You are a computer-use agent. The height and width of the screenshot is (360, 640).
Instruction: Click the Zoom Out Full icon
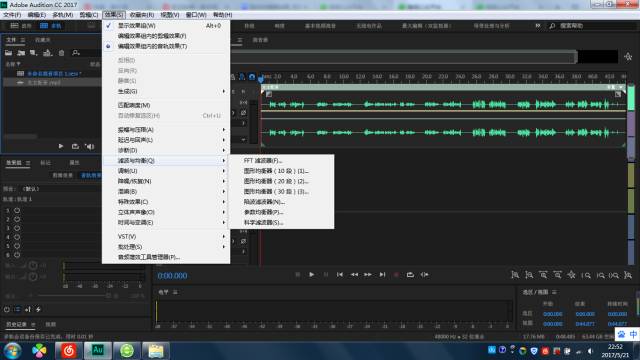[x=571, y=275]
